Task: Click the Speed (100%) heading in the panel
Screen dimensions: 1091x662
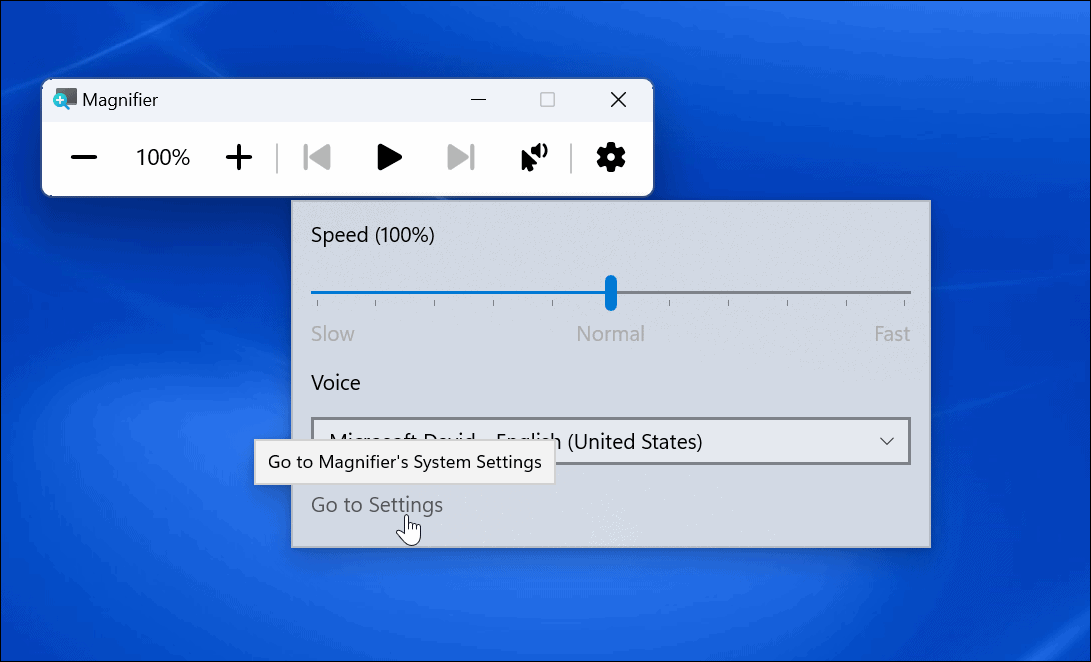Action: (x=372, y=234)
